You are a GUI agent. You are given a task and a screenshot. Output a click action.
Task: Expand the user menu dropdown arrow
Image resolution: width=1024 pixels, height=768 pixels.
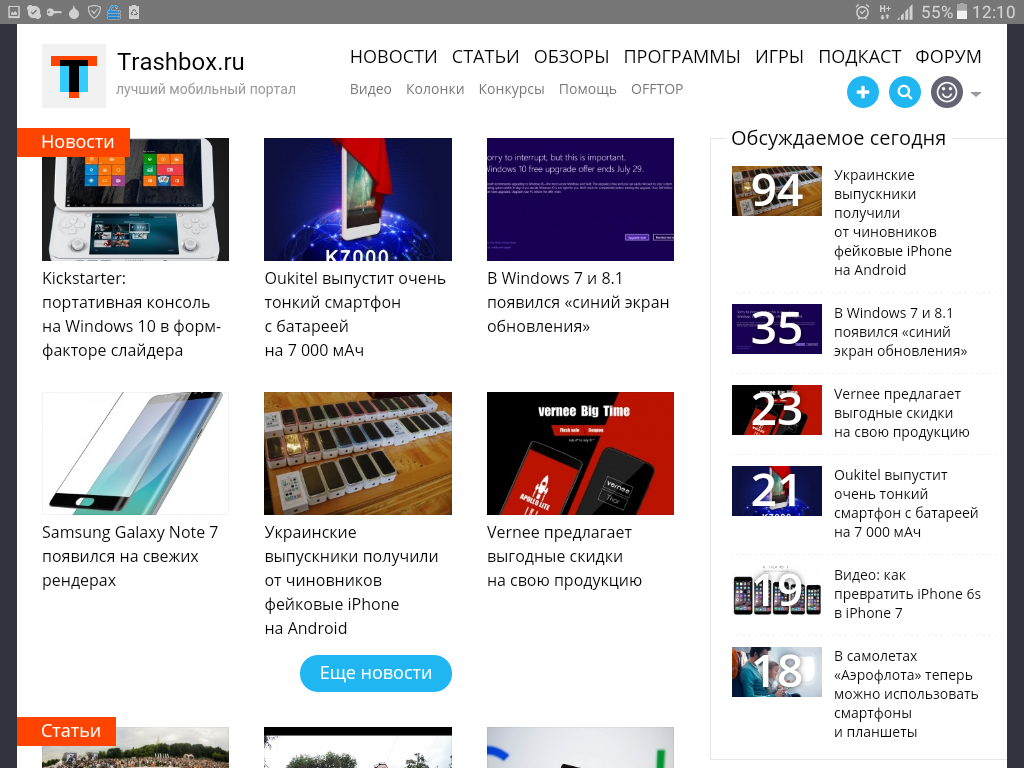pos(976,94)
